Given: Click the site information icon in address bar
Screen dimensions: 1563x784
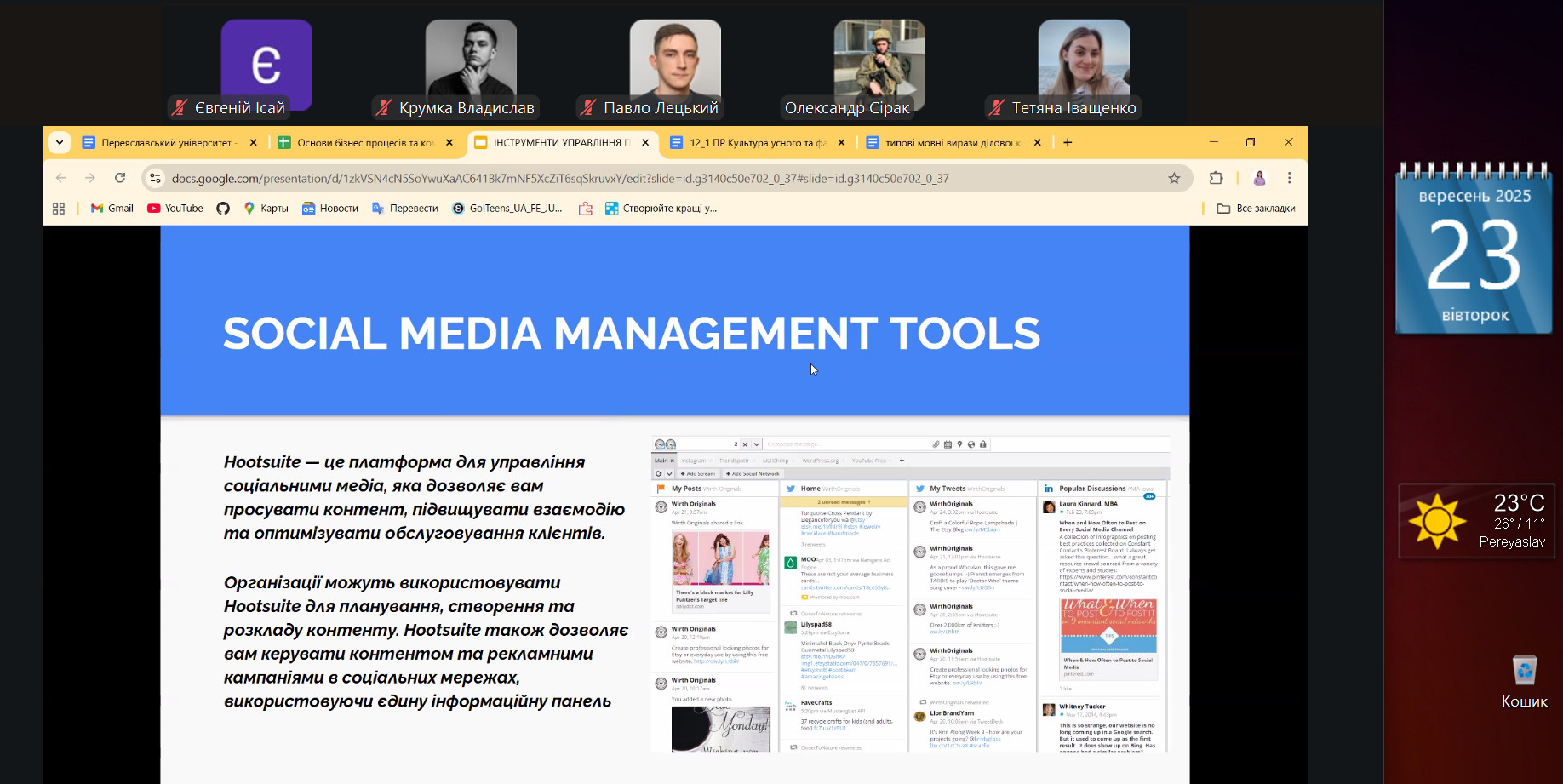Looking at the screenshot, I should [155, 178].
